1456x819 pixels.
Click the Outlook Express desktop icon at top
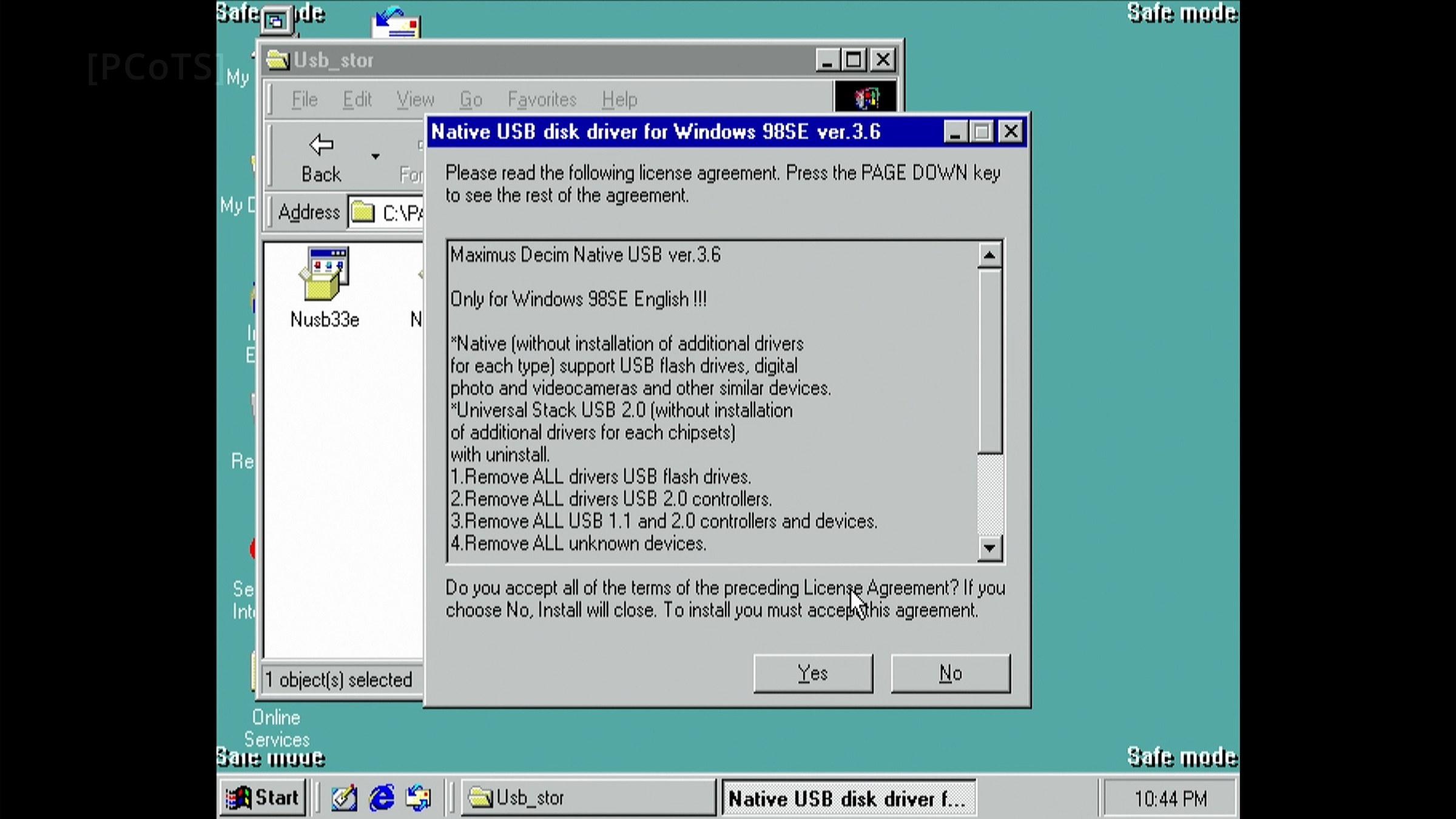point(396,22)
